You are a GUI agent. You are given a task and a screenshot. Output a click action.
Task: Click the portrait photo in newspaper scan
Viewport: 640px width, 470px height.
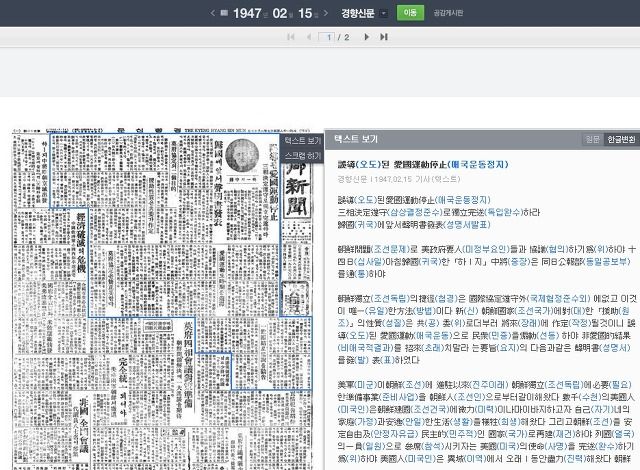coord(242,155)
